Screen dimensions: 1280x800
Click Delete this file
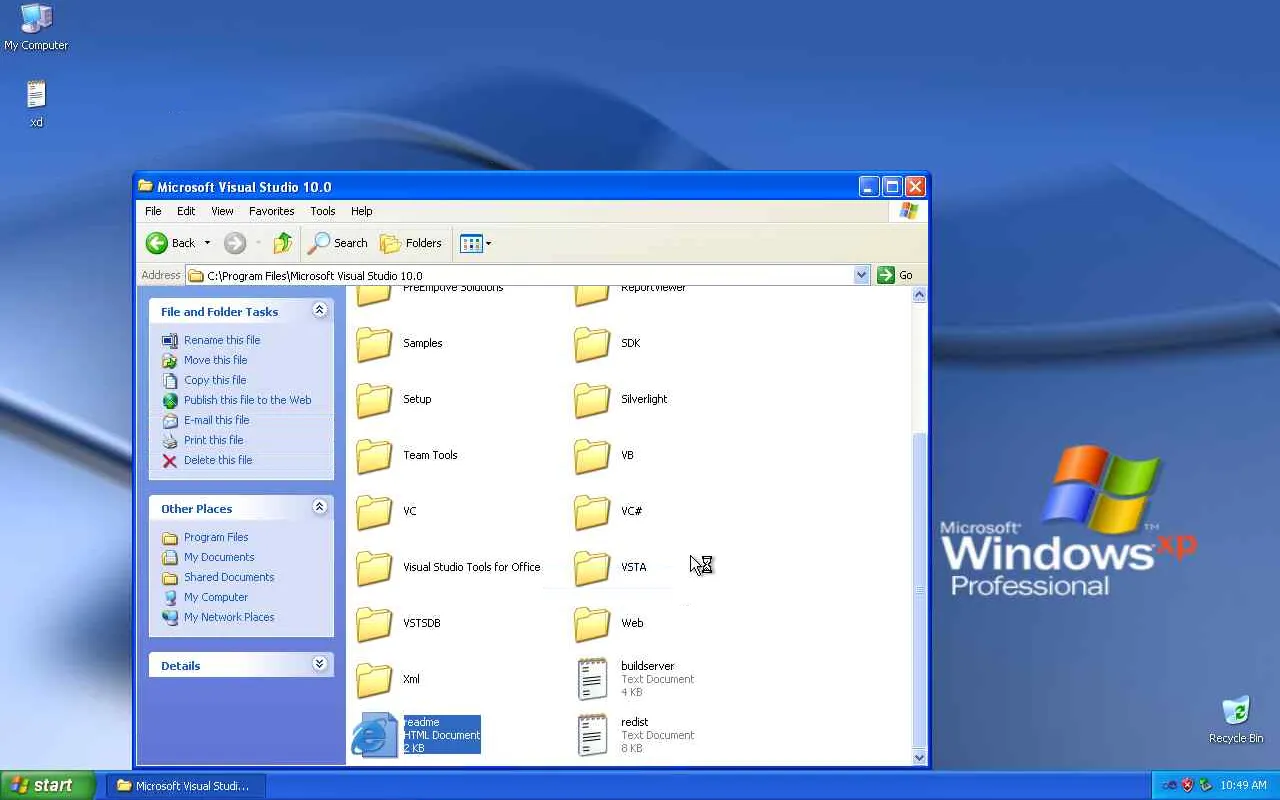(x=218, y=460)
